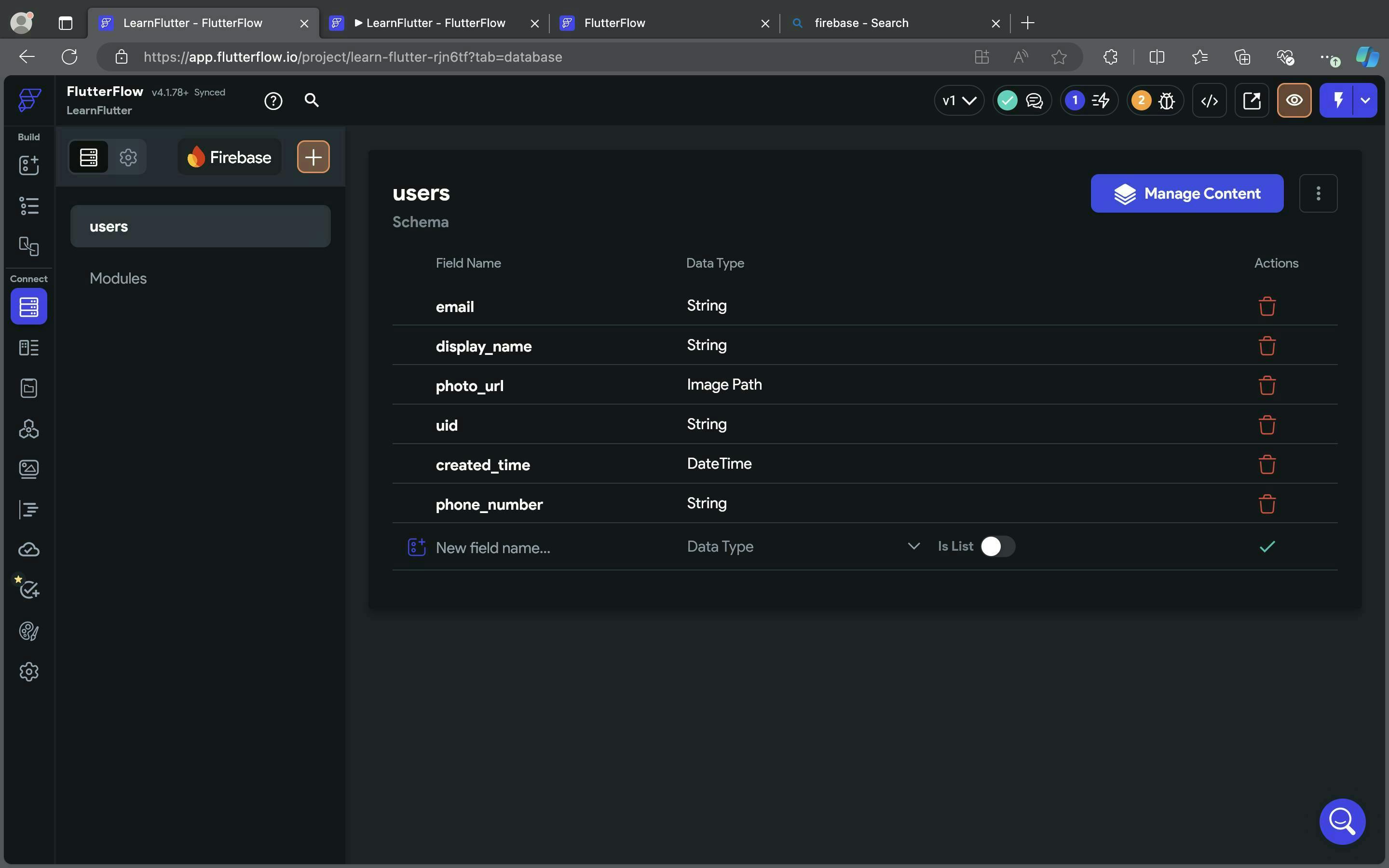
Task: Click trash icon for phone_number field
Action: [x=1266, y=504]
